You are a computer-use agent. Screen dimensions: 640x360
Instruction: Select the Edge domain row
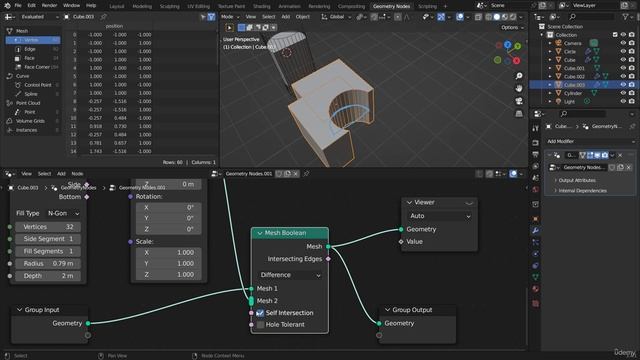[x=33, y=49]
